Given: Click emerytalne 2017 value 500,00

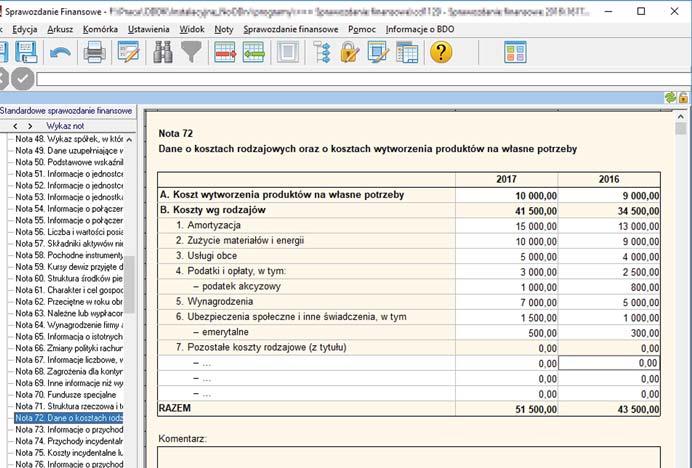Looking at the screenshot, I should tap(507, 333).
